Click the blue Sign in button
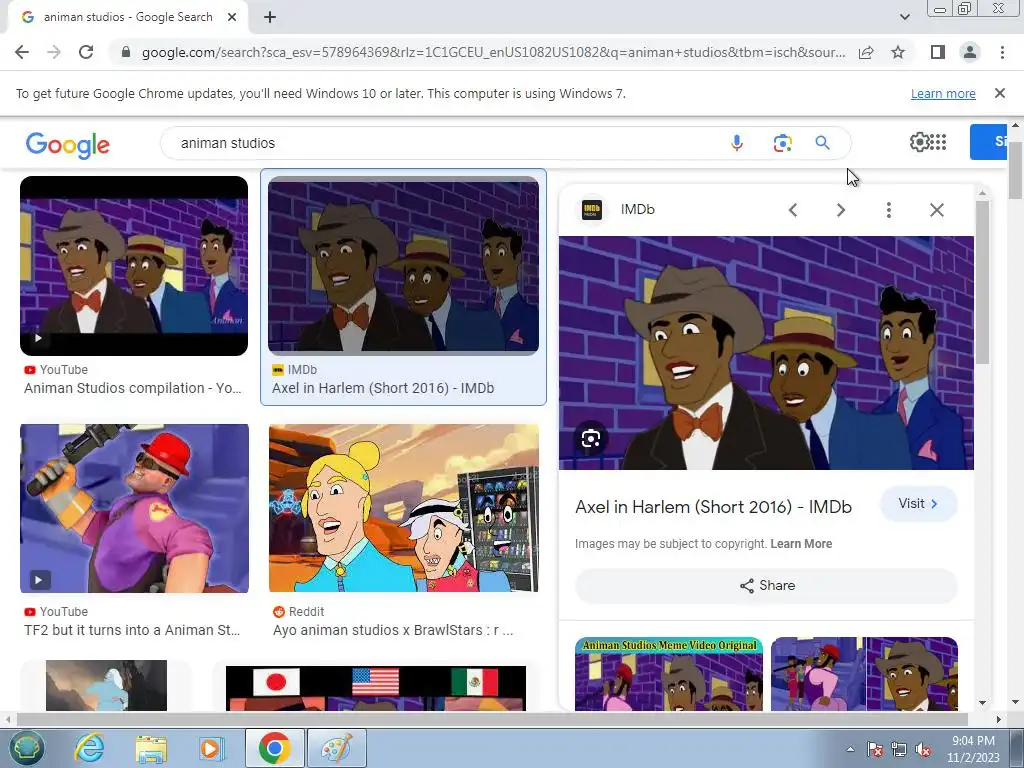This screenshot has width=1024, height=768. coord(988,142)
